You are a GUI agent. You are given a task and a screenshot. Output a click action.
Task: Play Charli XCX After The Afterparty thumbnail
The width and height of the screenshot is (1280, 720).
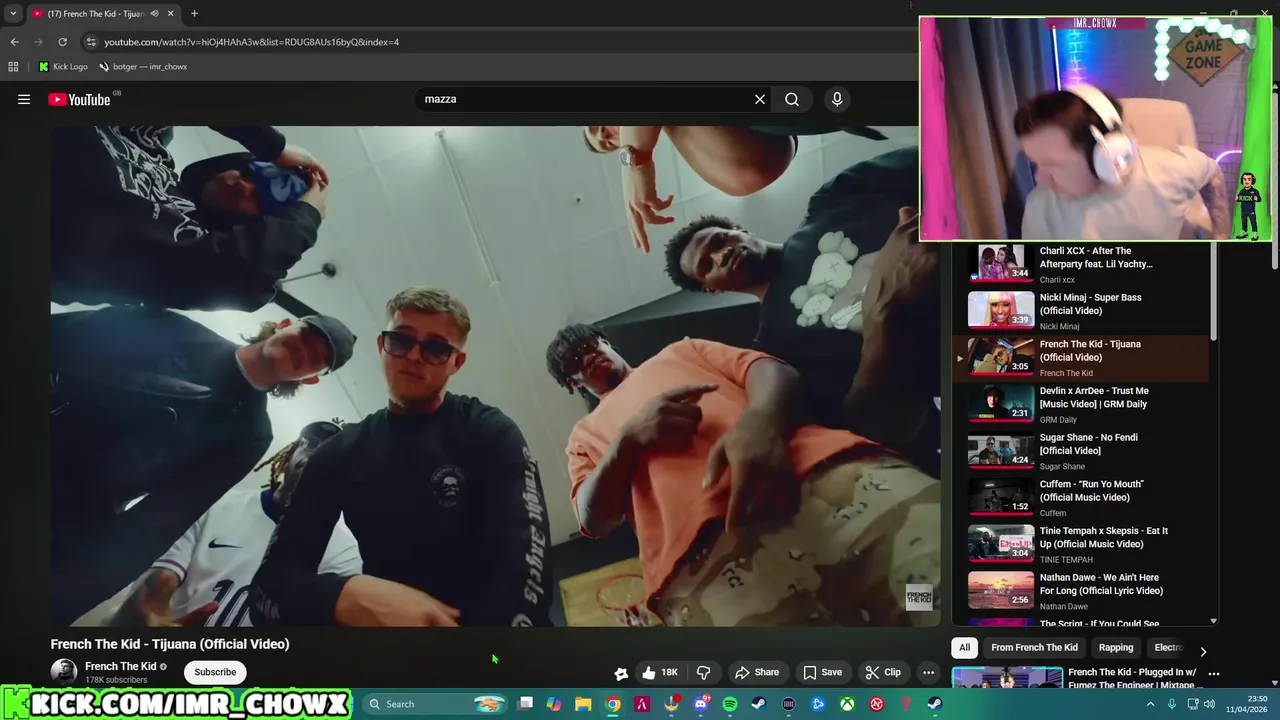(x=1001, y=263)
